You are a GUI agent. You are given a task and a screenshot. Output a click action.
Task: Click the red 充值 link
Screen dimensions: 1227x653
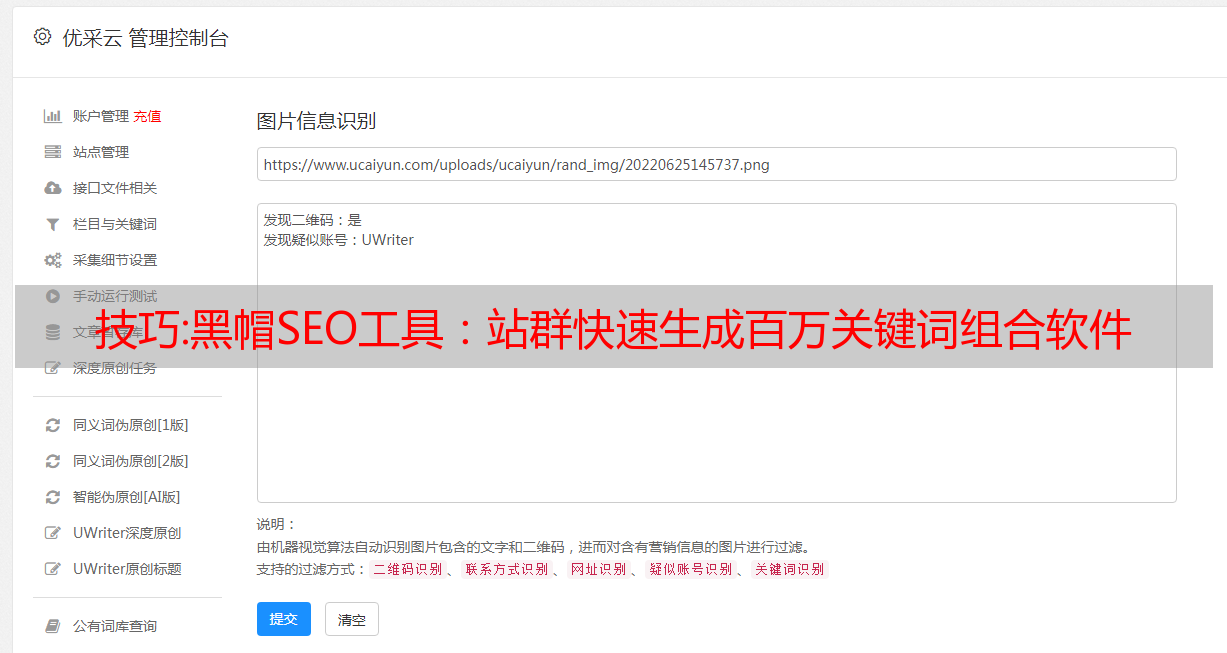point(147,116)
